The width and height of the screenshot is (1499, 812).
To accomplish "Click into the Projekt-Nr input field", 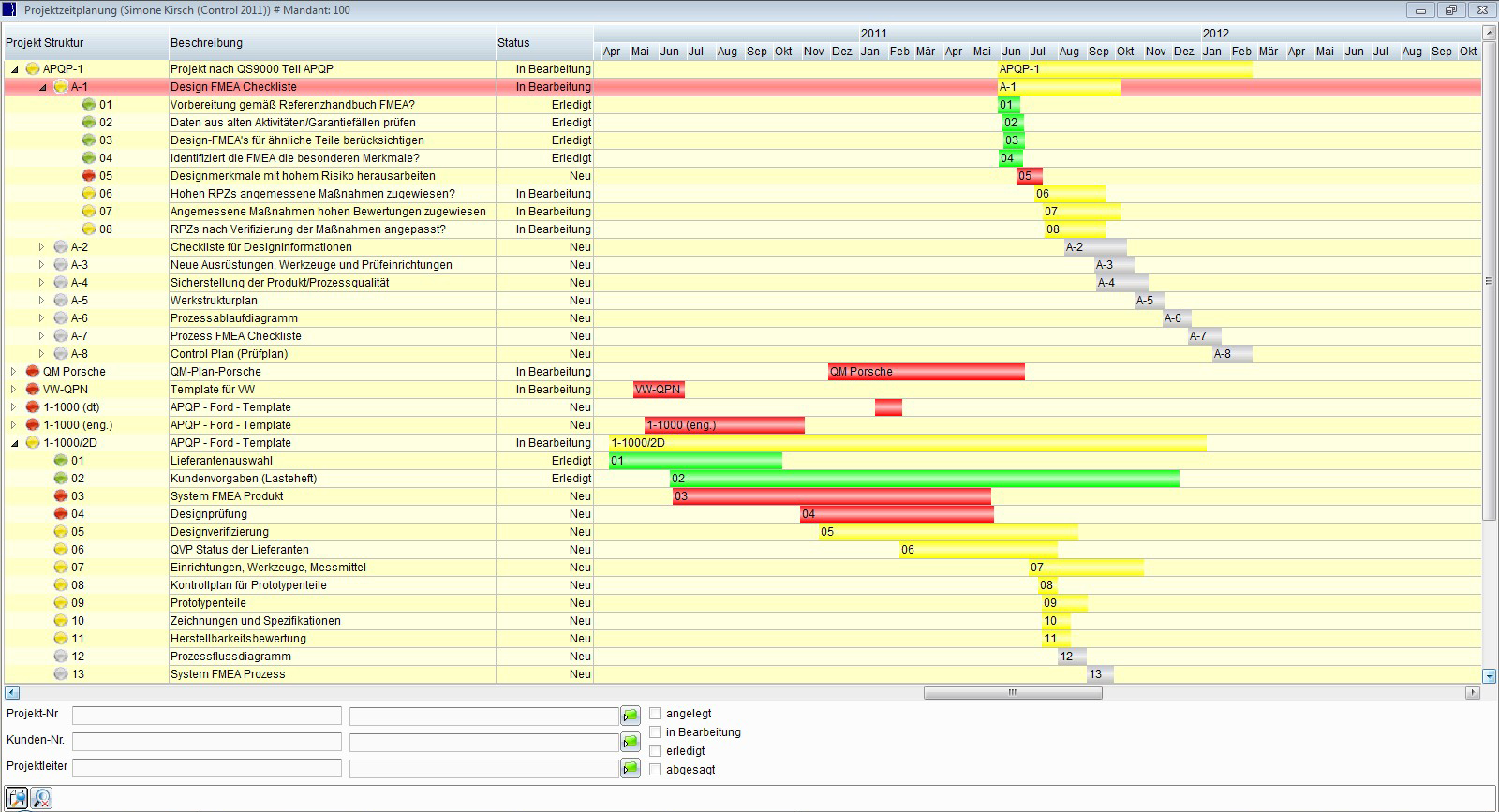I will [x=206, y=716].
